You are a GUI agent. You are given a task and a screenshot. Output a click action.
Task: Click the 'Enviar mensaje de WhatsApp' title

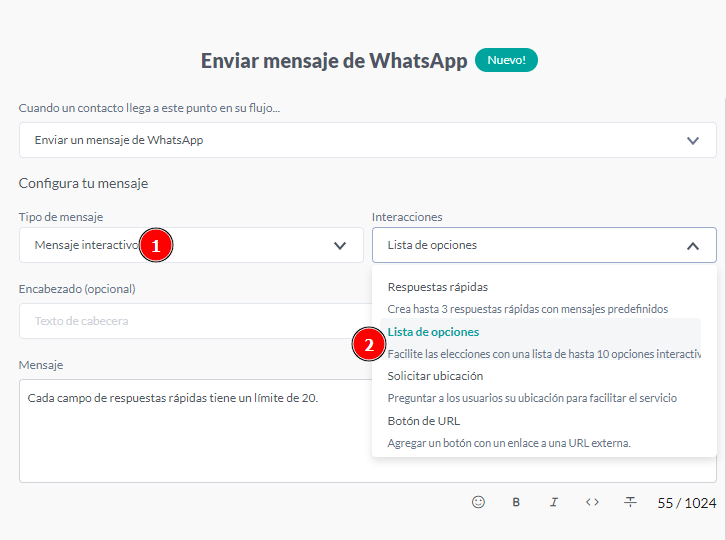[x=334, y=60]
